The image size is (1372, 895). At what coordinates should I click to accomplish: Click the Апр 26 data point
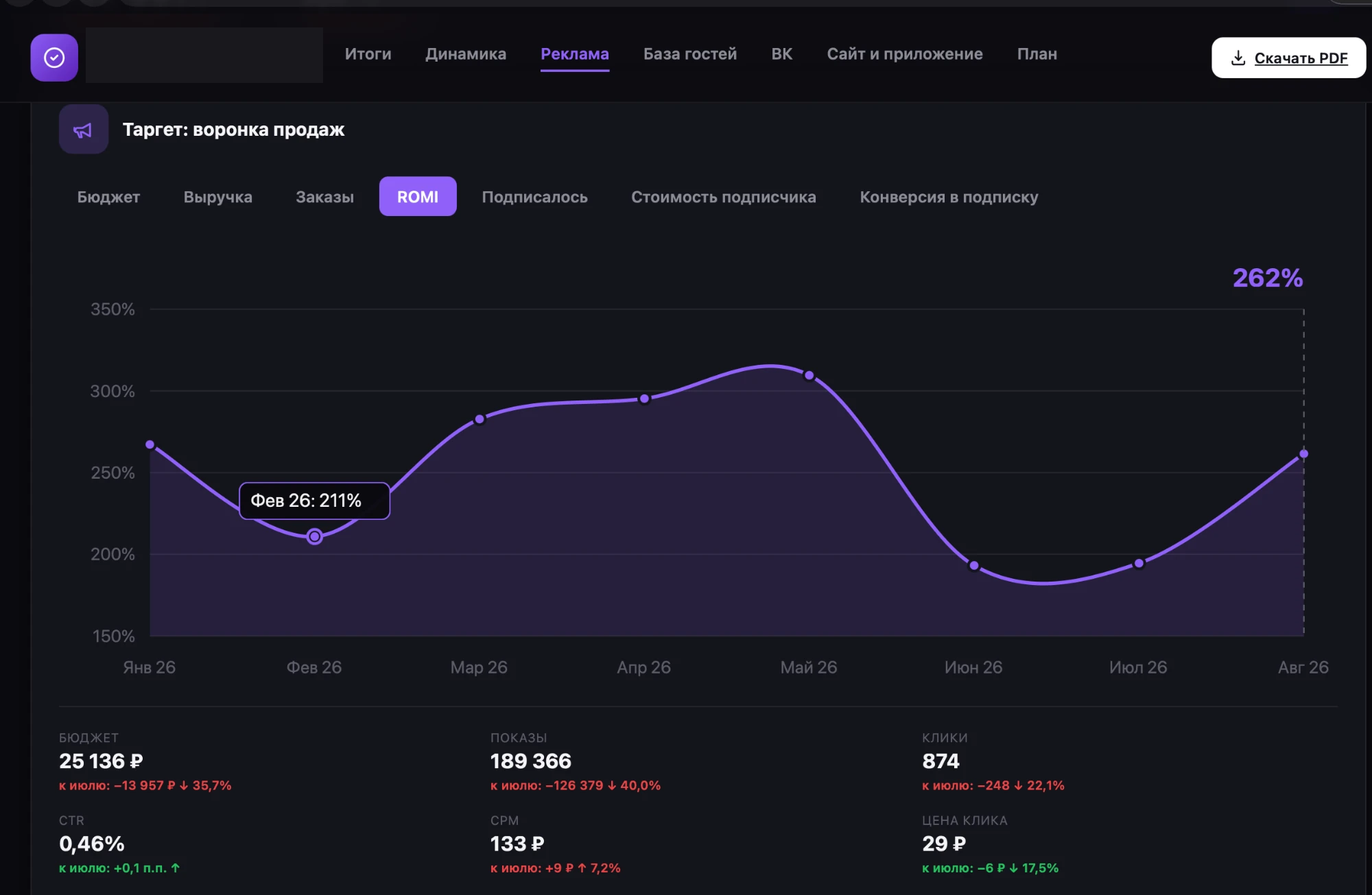click(x=644, y=398)
